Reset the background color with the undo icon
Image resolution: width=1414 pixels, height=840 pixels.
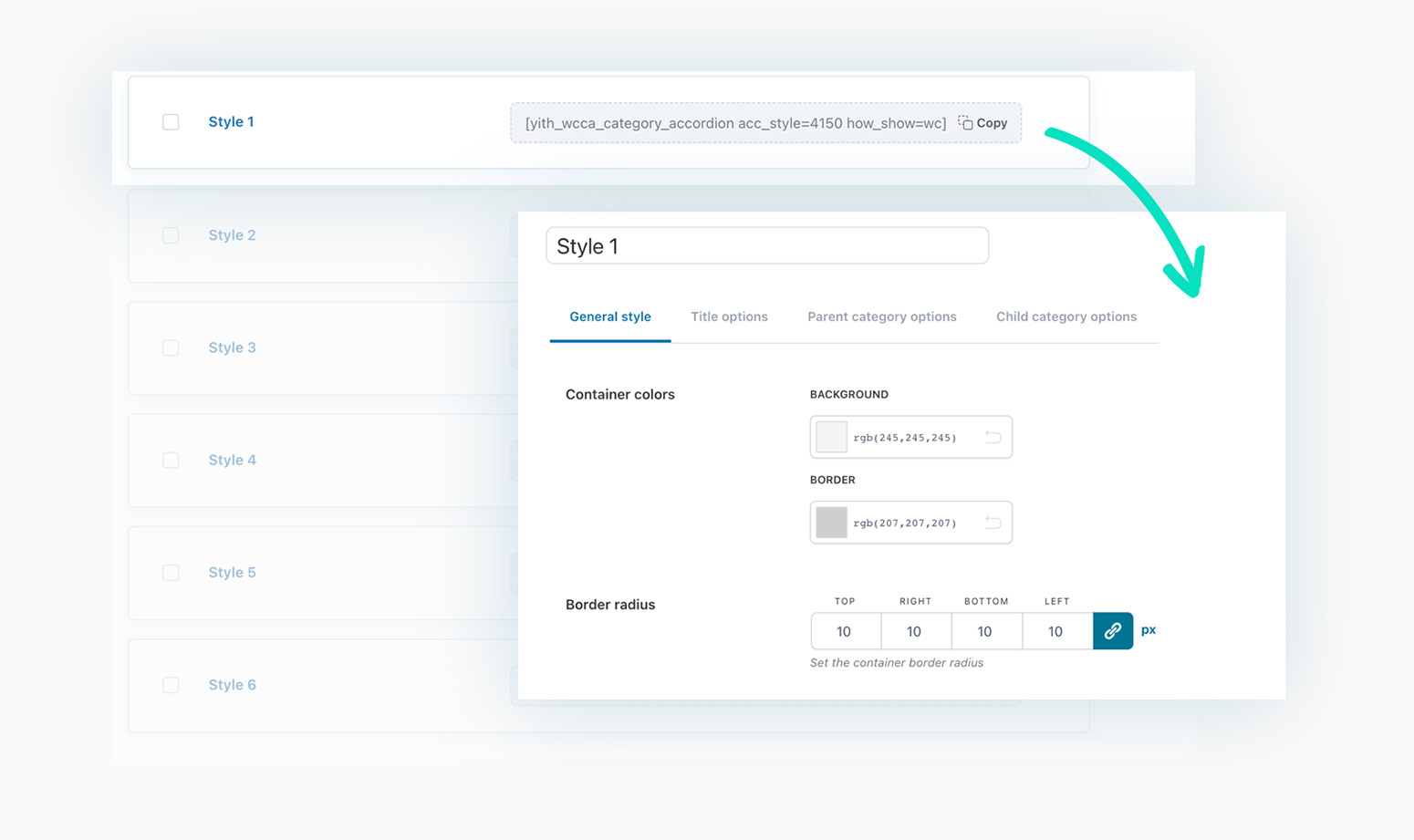[993, 438]
